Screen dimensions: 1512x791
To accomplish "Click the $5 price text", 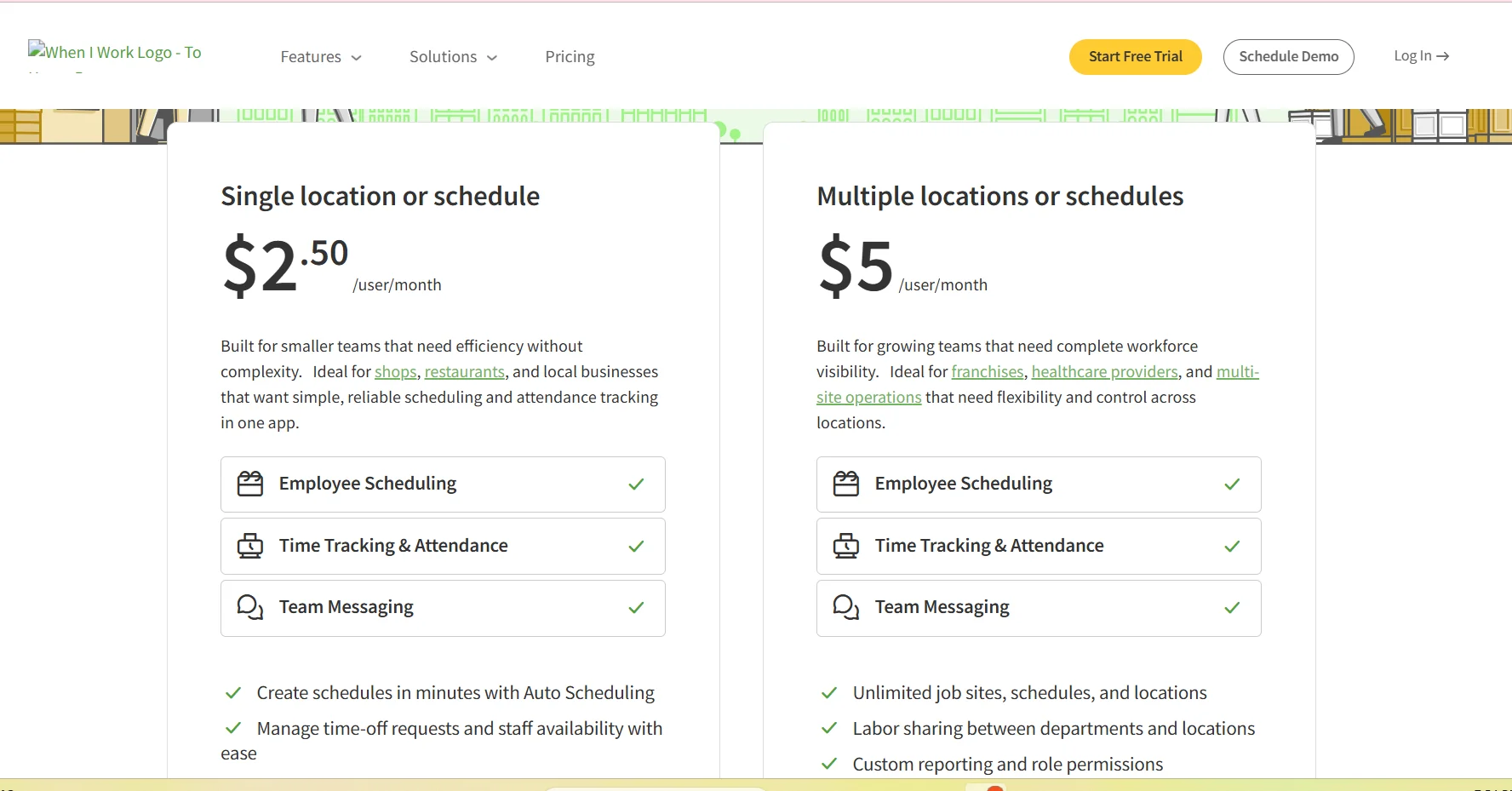I will click(856, 265).
